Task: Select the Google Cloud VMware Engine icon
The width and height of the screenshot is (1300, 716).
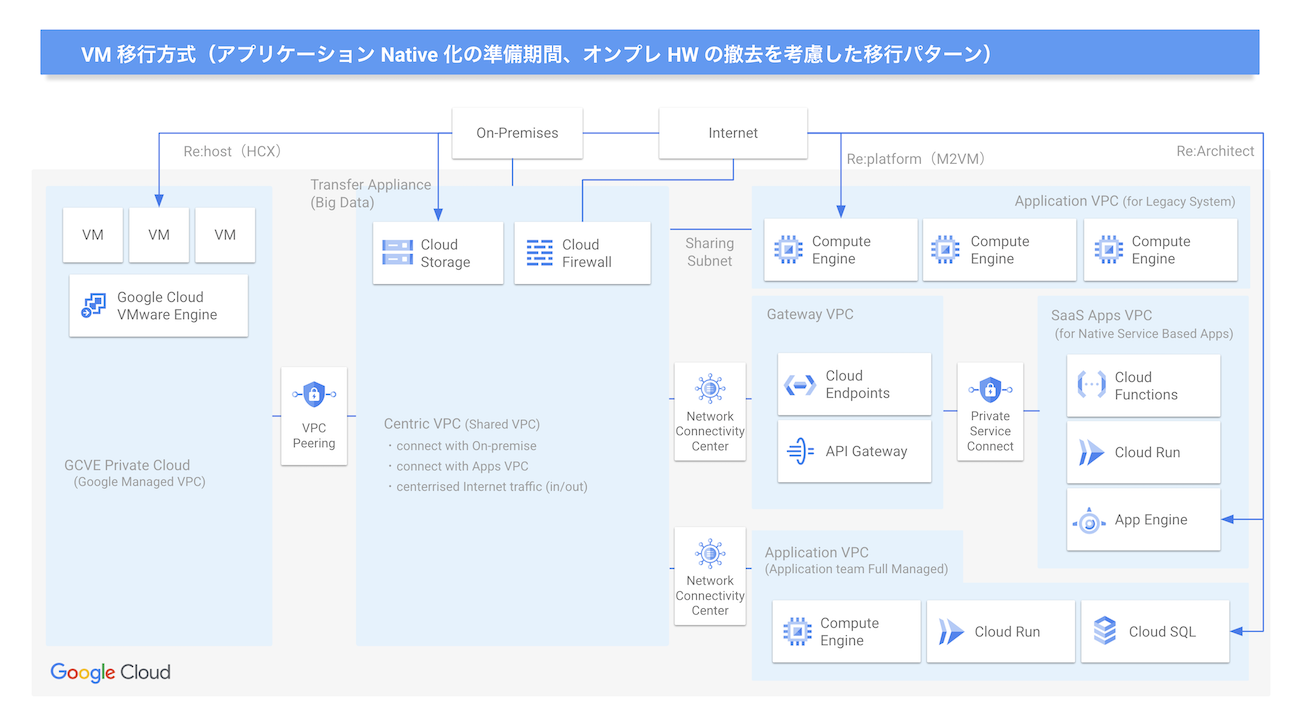Action: [93, 306]
